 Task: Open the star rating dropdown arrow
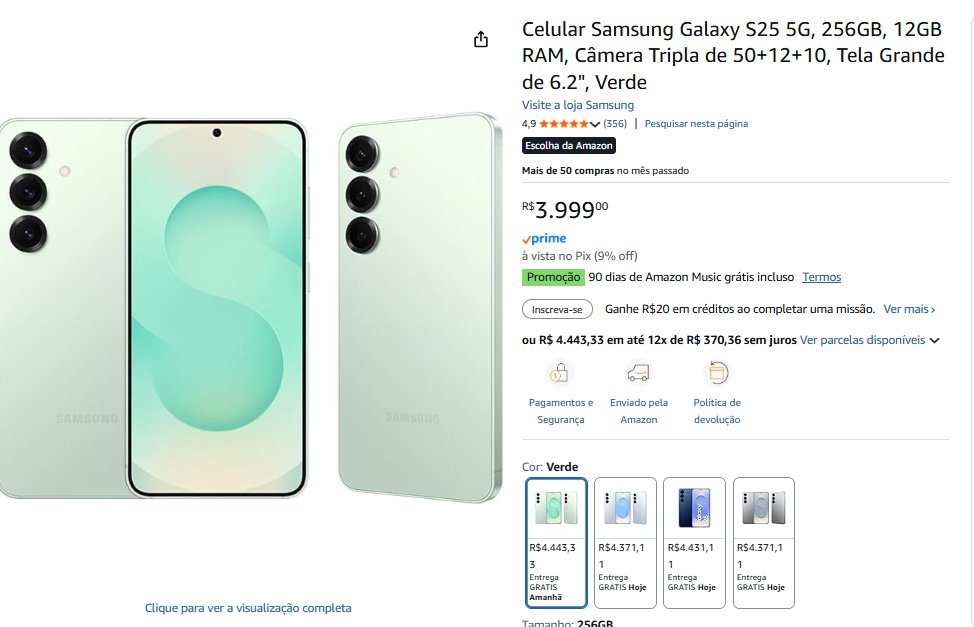(596, 124)
